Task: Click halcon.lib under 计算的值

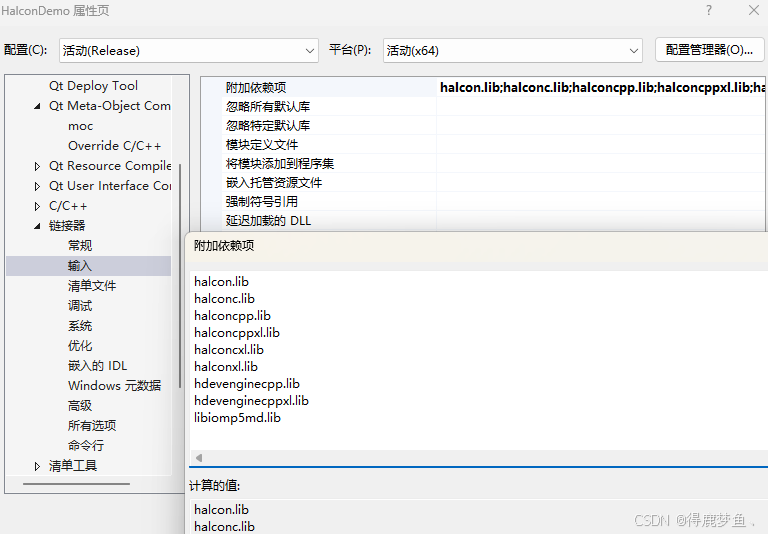Action: click(x=221, y=510)
